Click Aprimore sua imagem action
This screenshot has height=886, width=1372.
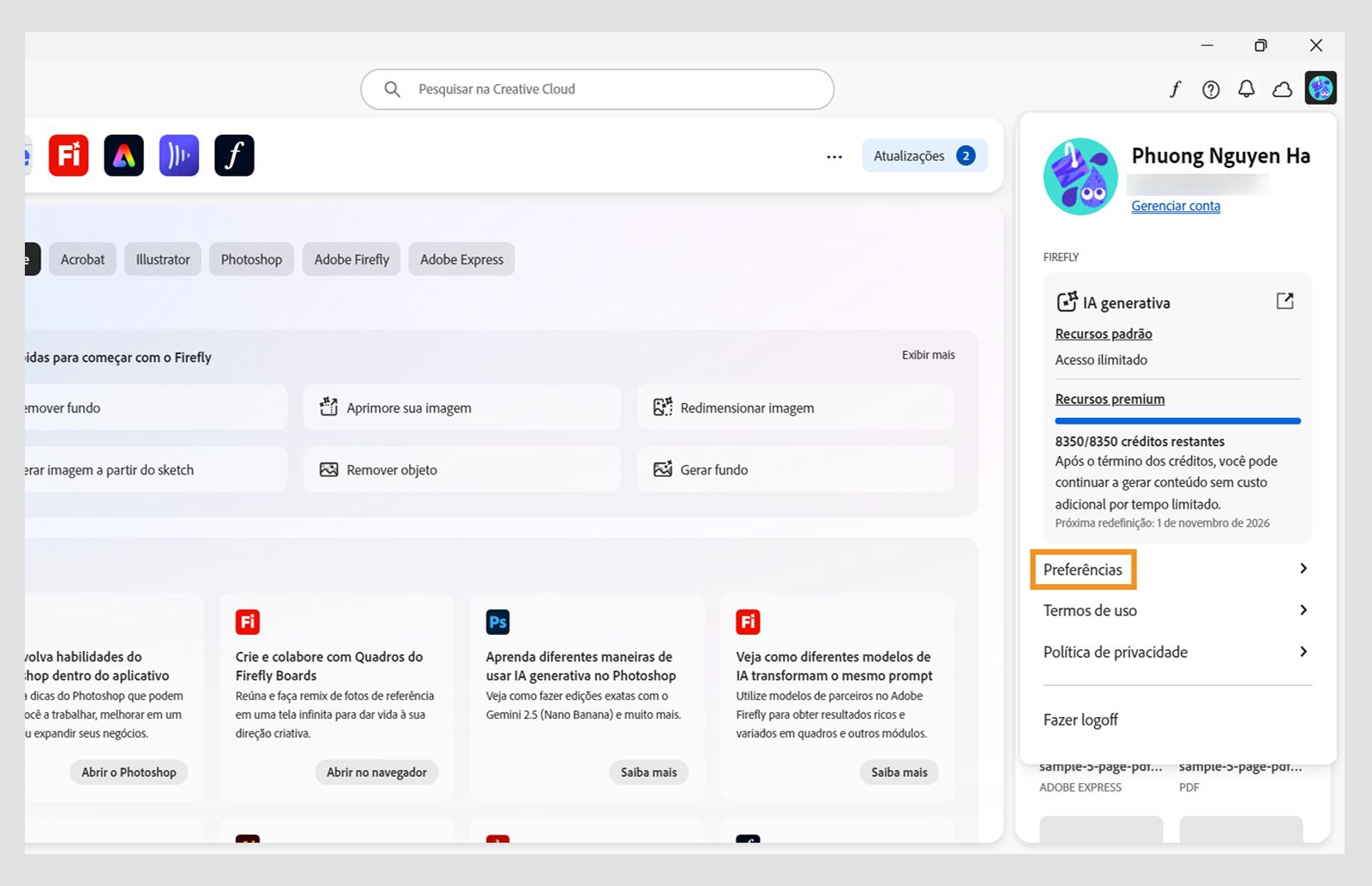click(x=461, y=407)
